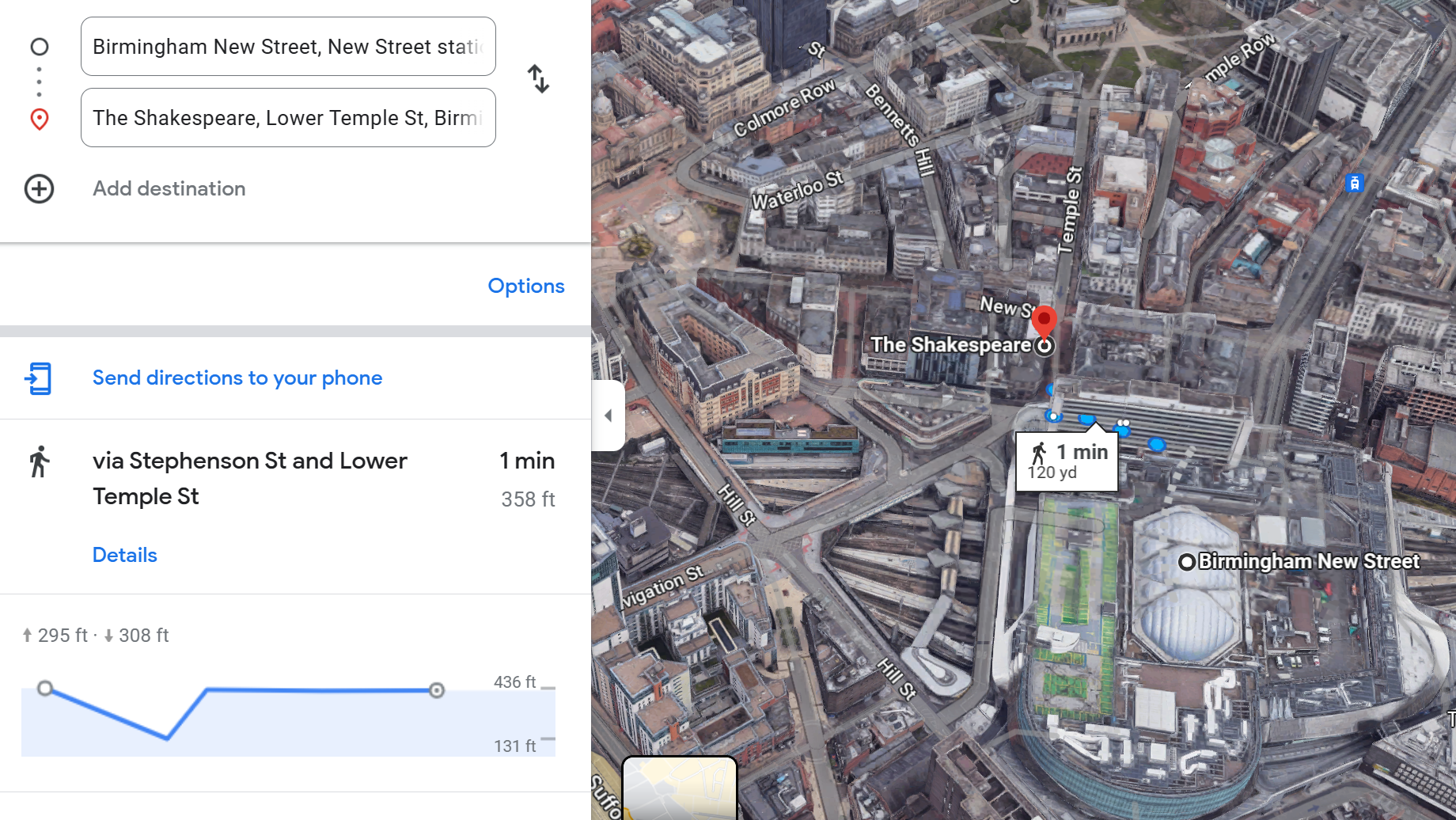Screen dimensions: 1456x820
Task: Select the route via Stephenson St
Action: tap(249, 478)
